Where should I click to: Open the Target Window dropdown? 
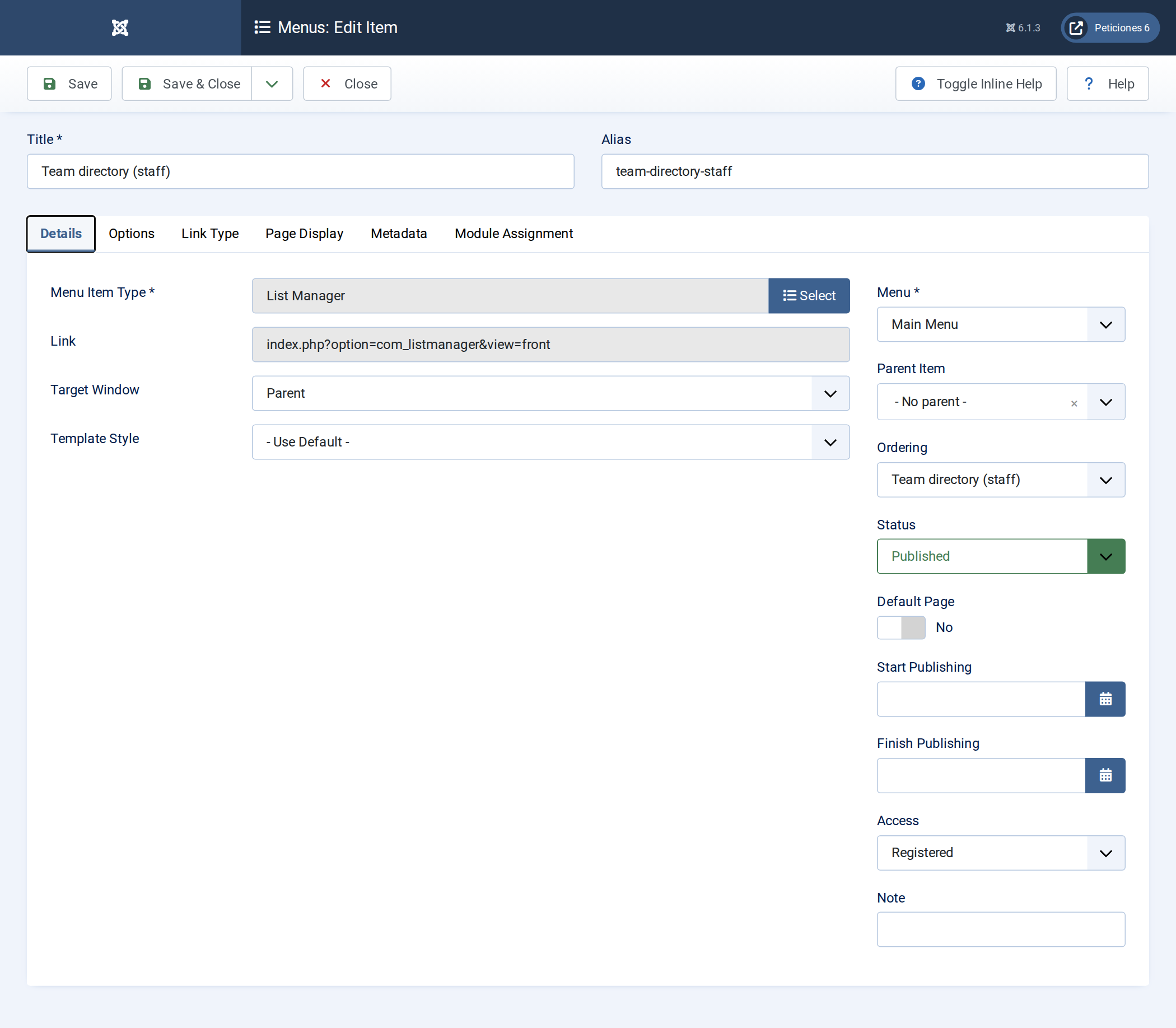(x=551, y=393)
